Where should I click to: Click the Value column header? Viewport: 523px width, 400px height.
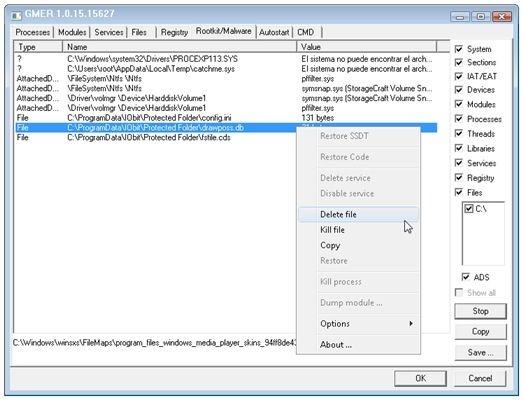pos(366,47)
